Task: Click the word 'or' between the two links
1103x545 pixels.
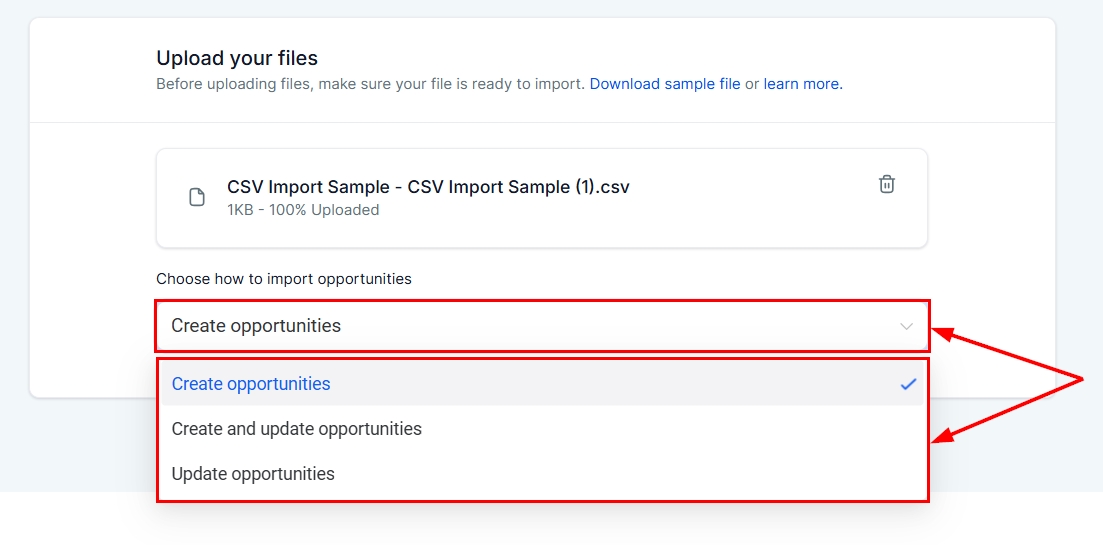Action: [752, 84]
